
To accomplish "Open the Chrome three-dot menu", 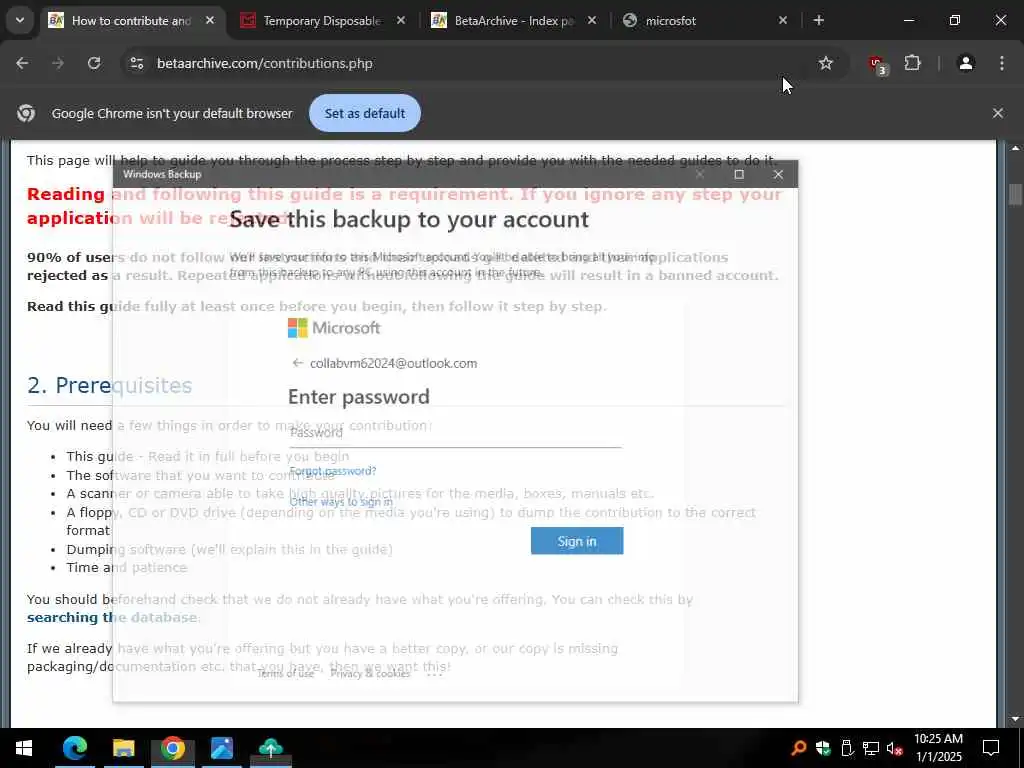I will tap(1002, 63).
